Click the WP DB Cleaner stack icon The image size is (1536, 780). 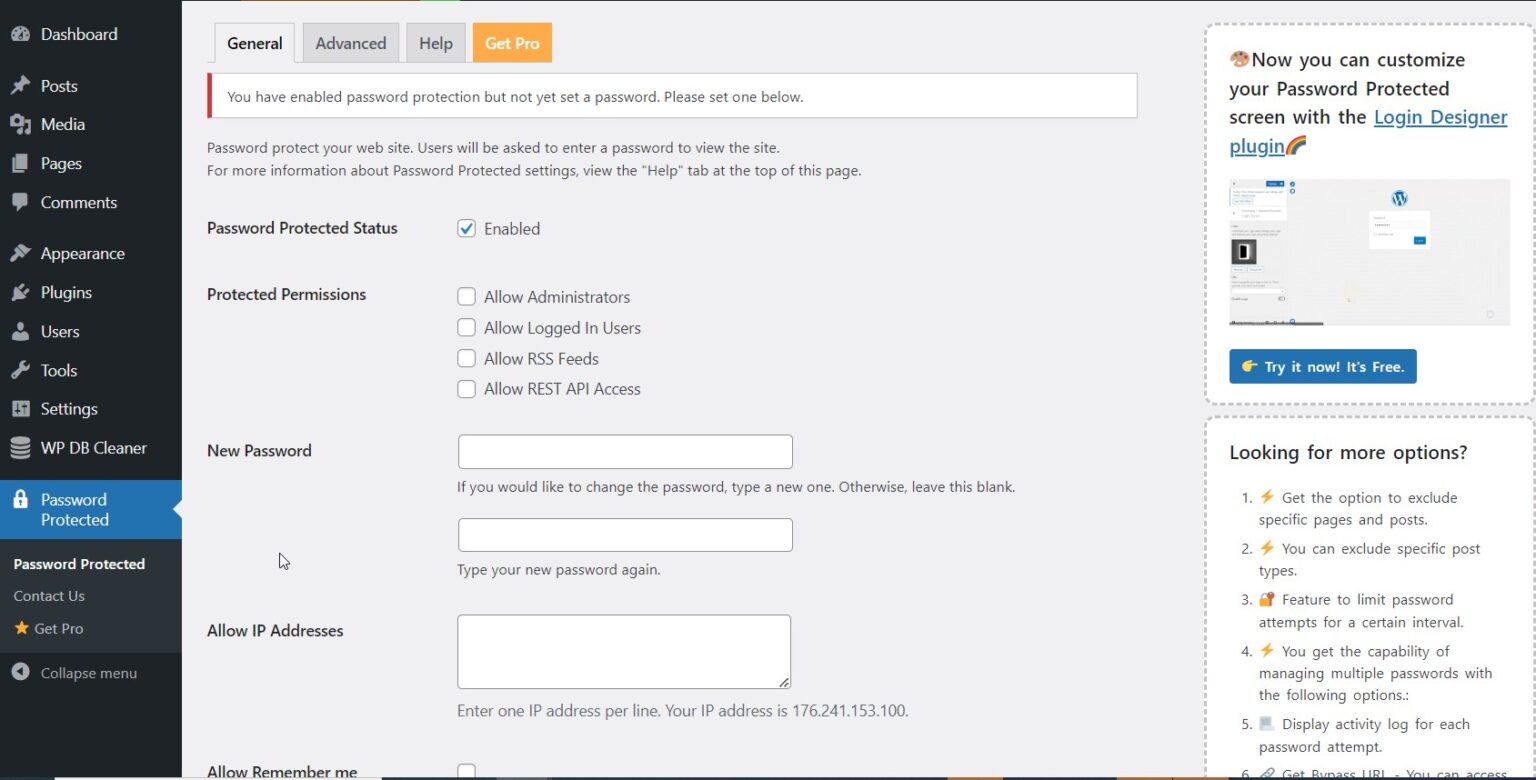click(22, 448)
